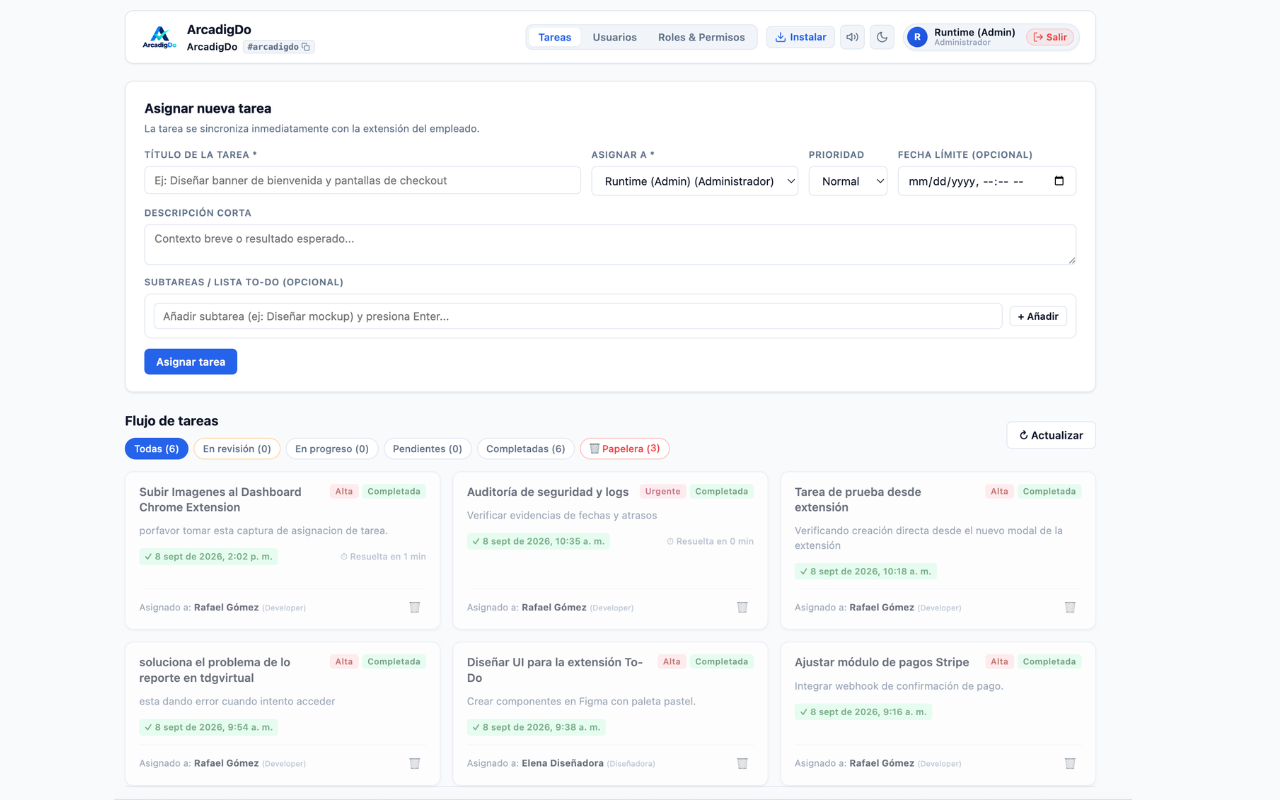Open the Auditoría de seguridad y logs title
The width and height of the screenshot is (1280, 800).
548,492
